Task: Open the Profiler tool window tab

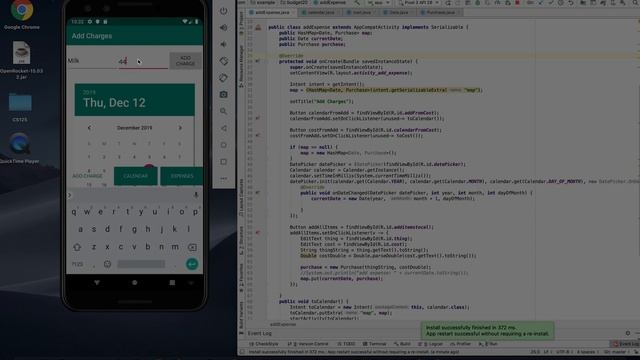Action: [x=461, y=344]
